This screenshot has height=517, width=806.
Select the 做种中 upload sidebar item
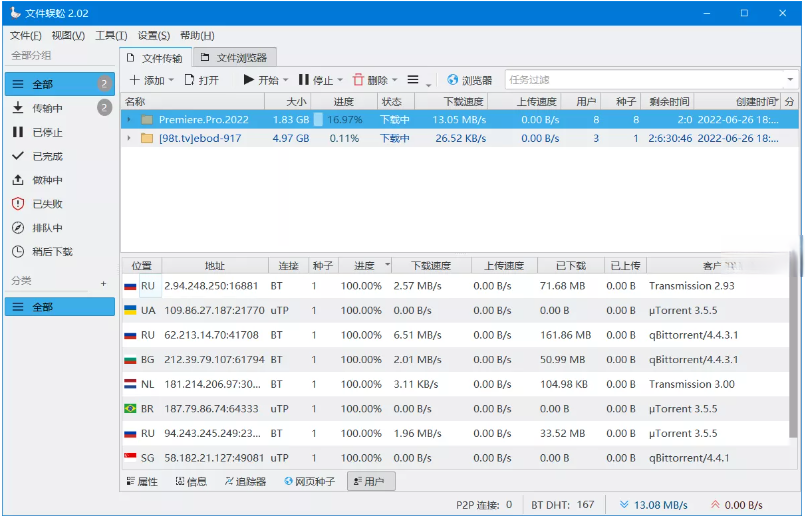[x=60, y=180]
